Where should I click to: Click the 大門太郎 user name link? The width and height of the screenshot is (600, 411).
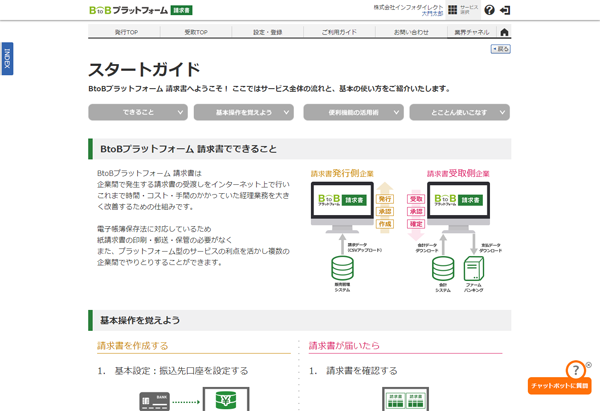click(432, 14)
